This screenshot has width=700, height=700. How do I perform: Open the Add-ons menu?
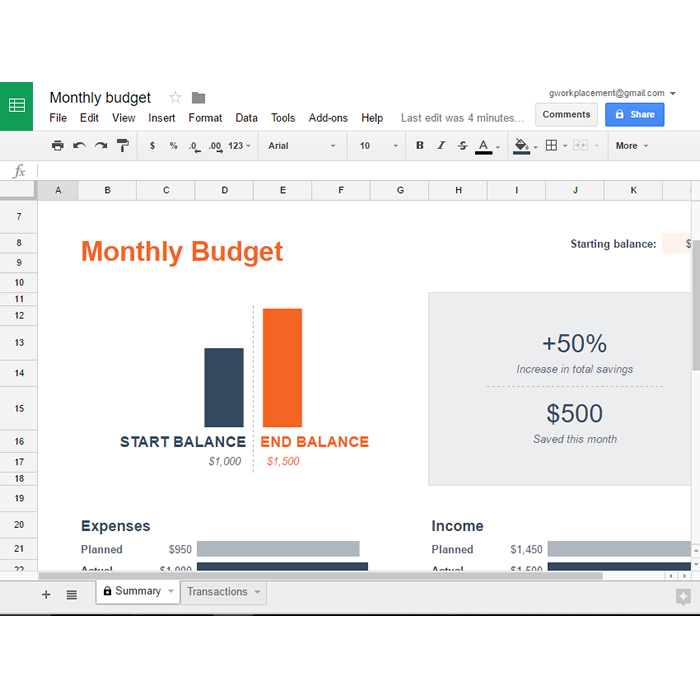328,118
